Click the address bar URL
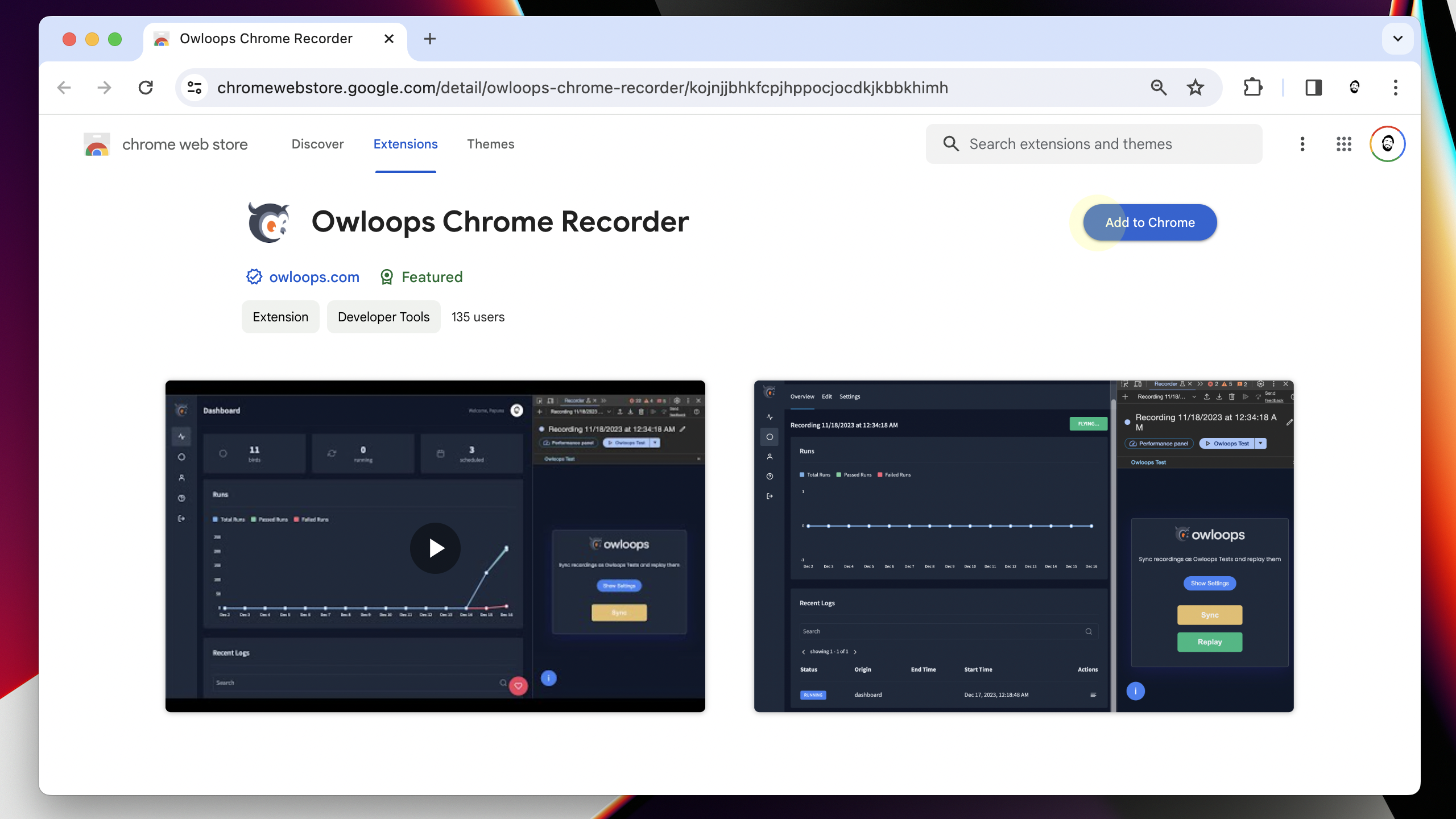The image size is (1456, 819). [x=582, y=88]
